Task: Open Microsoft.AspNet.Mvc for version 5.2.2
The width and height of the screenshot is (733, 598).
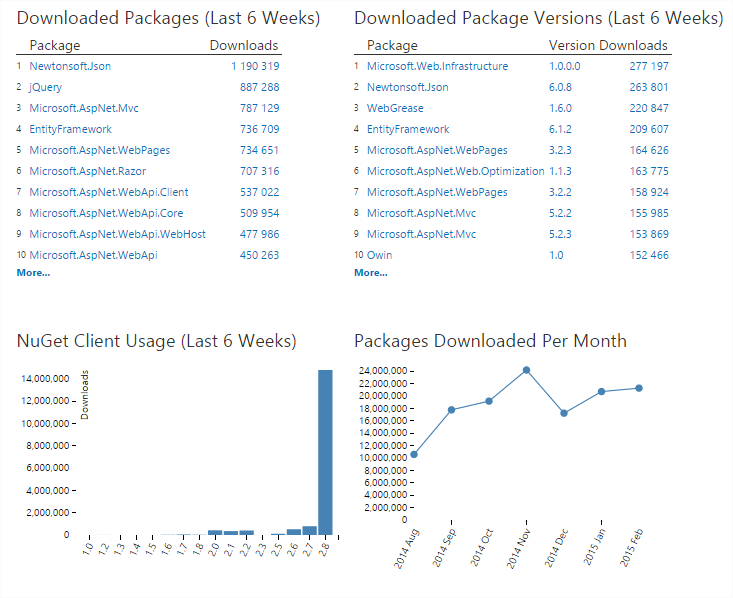Action: (x=421, y=213)
